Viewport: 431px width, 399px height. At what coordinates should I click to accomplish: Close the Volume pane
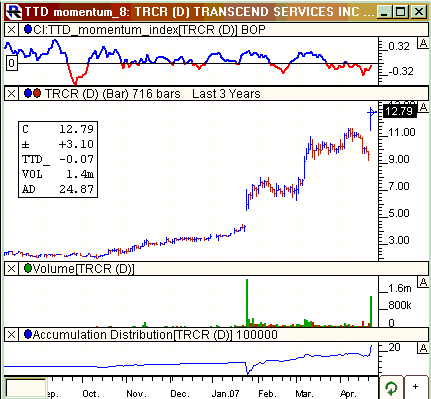click(11, 268)
